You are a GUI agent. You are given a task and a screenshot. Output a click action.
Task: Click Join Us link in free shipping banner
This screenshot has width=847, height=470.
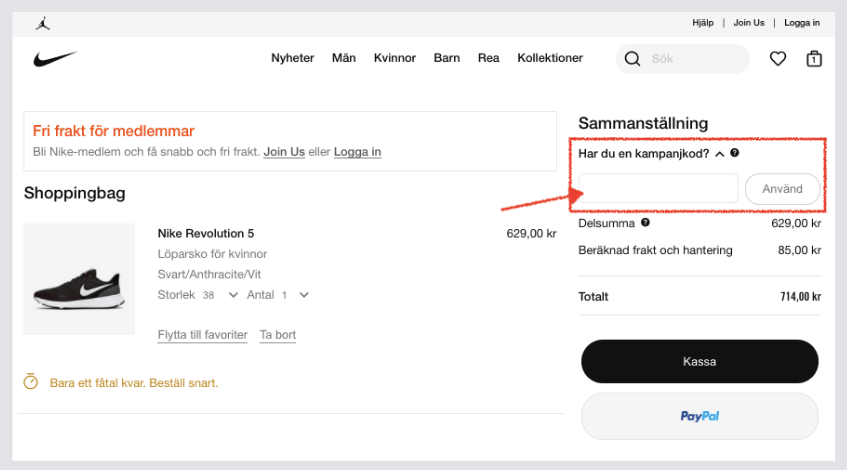284,152
